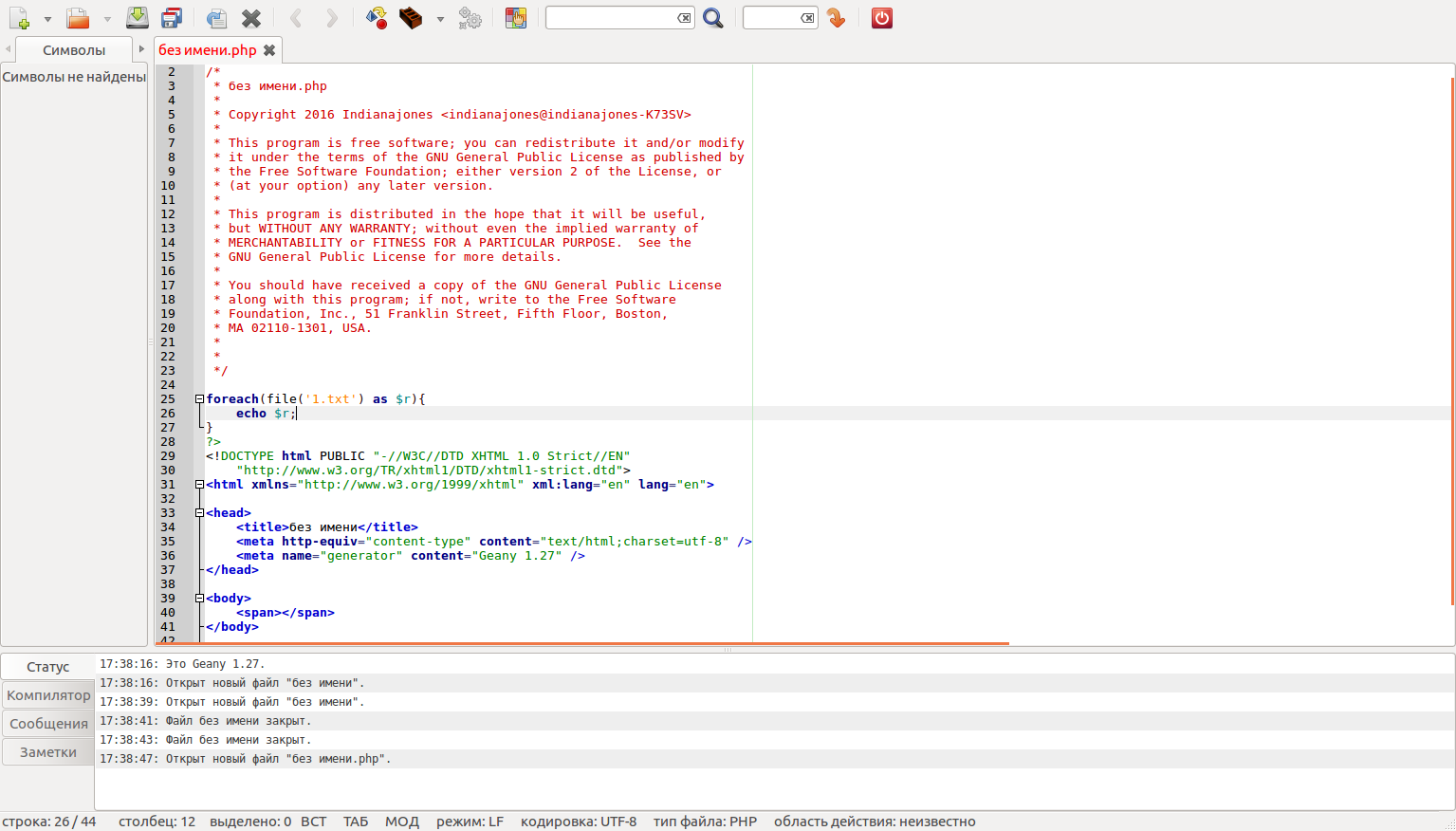The width and height of the screenshot is (1456, 831).
Task: Collapse the foreach block fold marker
Action: click(x=199, y=399)
